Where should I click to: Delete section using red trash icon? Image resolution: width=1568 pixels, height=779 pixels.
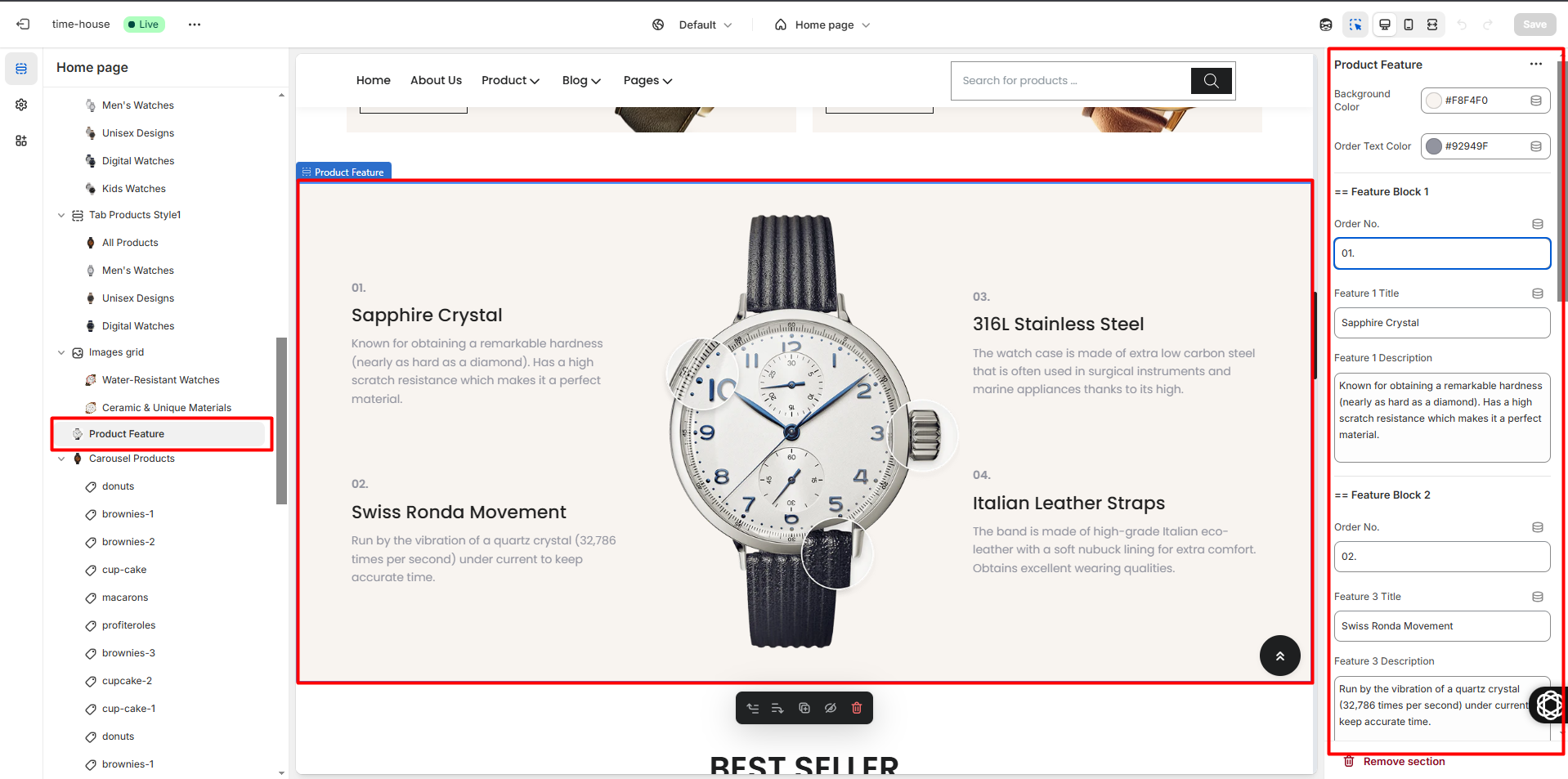click(x=857, y=708)
